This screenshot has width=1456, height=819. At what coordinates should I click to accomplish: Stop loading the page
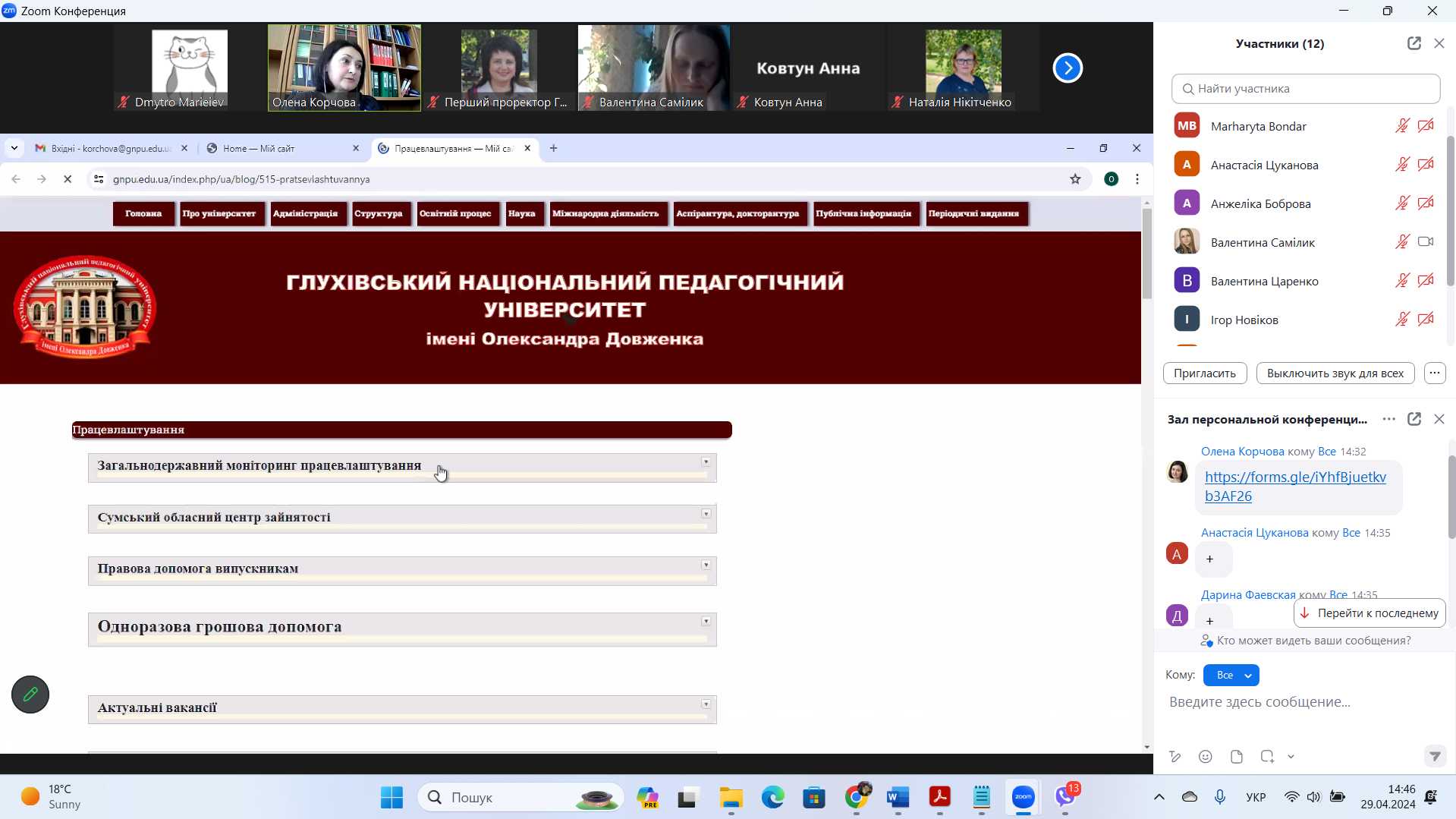tap(68, 179)
